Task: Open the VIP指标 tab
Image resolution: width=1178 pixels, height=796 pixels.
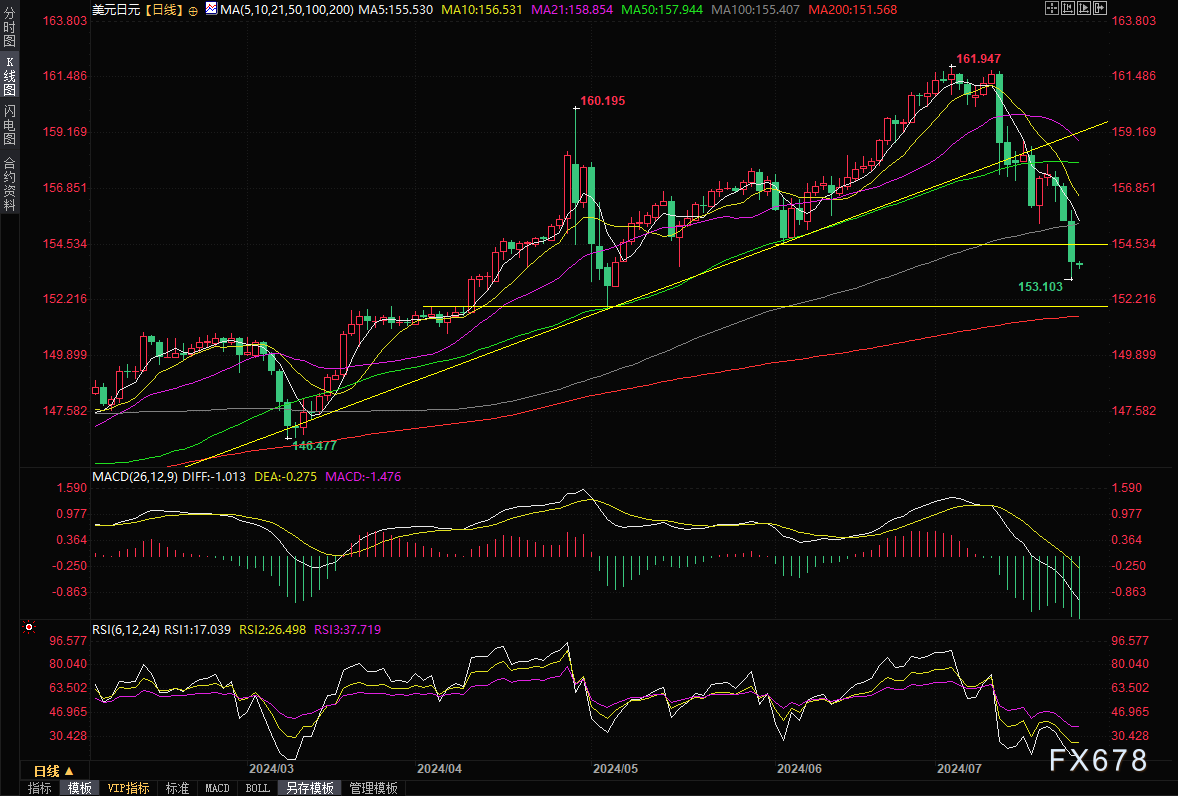Action: coord(128,788)
